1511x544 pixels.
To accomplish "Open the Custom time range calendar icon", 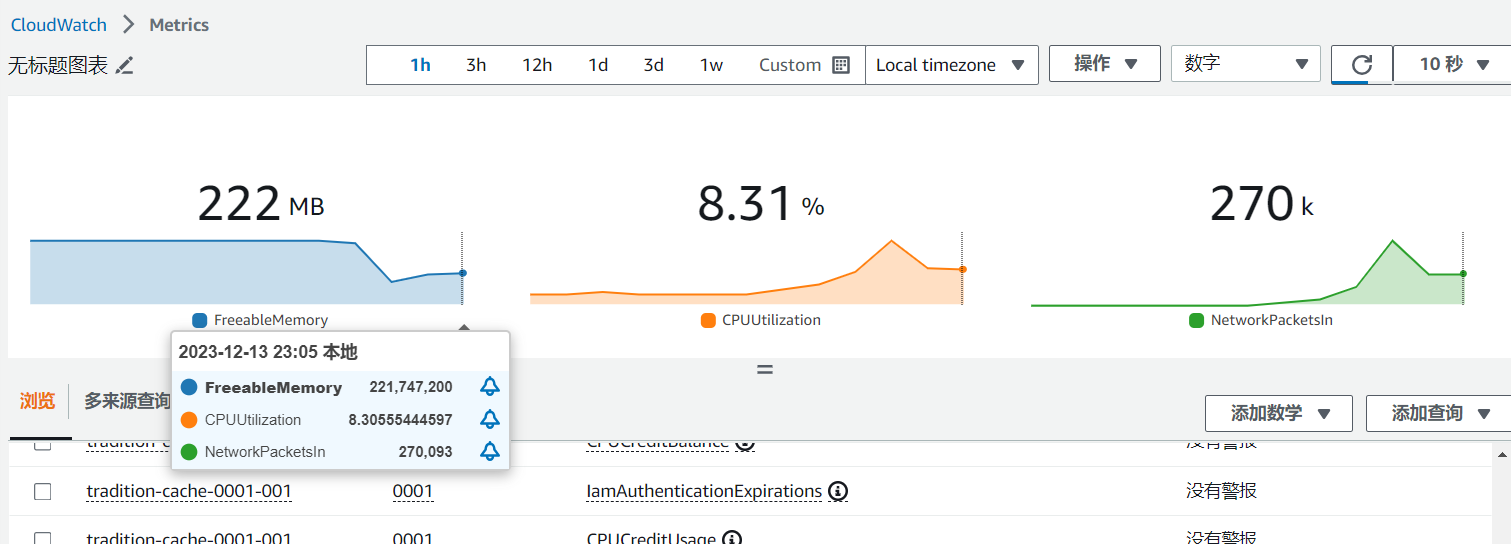I will coord(841,65).
